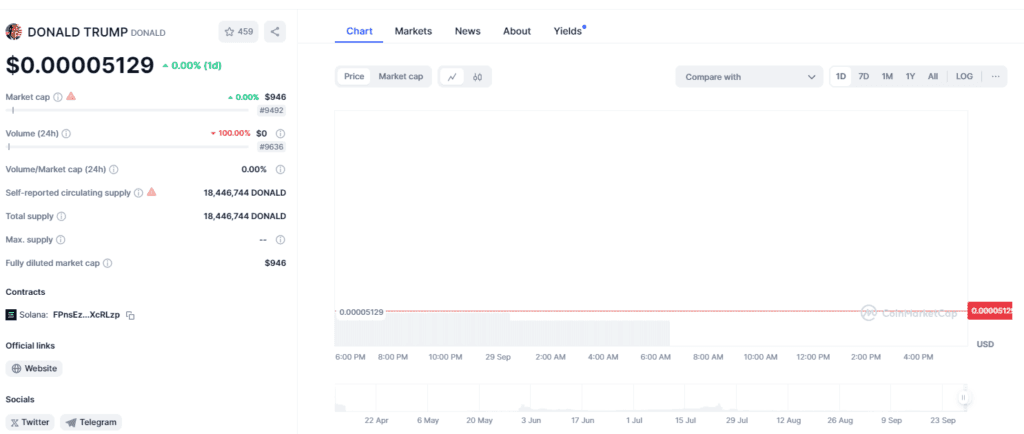Select the Price chart toggle
This screenshot has width=1024, height=434.
354,76
